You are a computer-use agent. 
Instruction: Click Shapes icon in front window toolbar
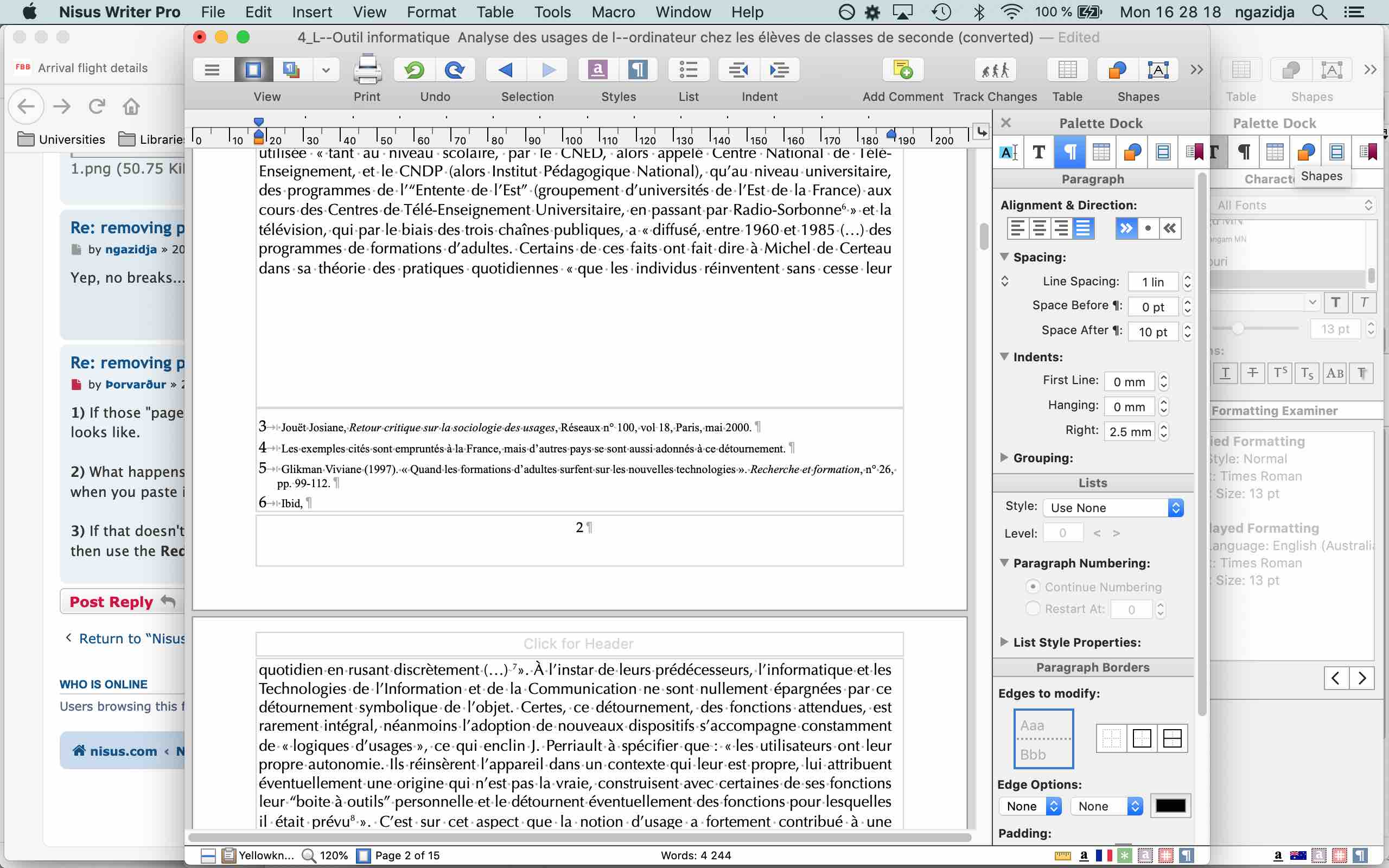pyautogui.click(x=1118, y=70)
